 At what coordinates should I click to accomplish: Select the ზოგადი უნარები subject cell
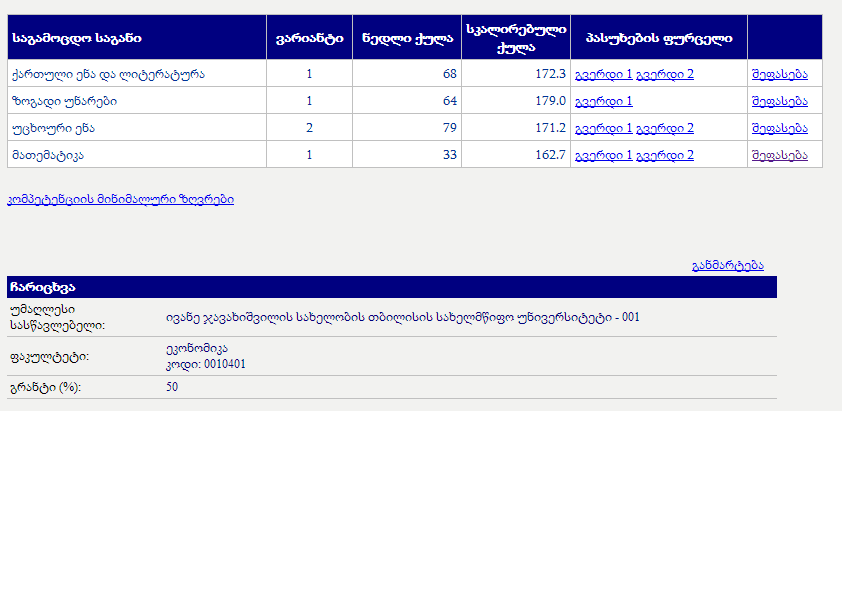(137, 100)
